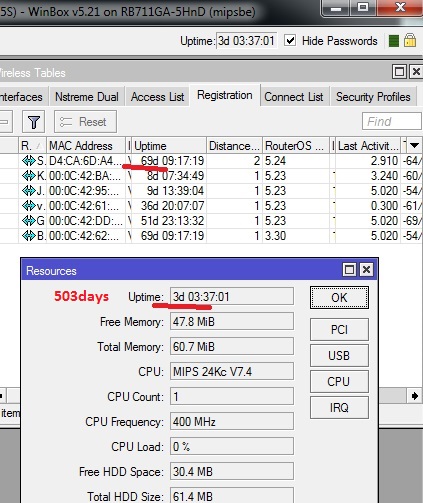Click the green status indicator square
Viewport: 423px width, 503px height.
(x=394, y=41)
